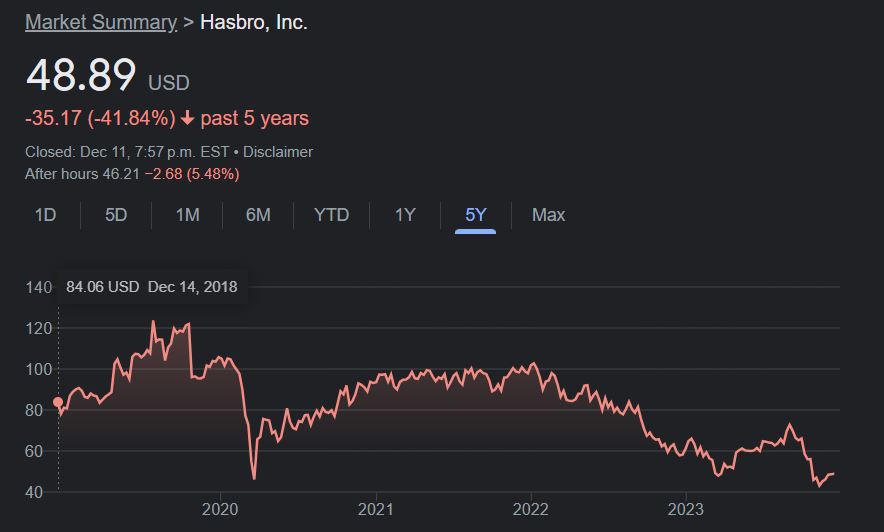884x532 pixels.
Task: Select the 6M range tab
Action: click(258, 215)
